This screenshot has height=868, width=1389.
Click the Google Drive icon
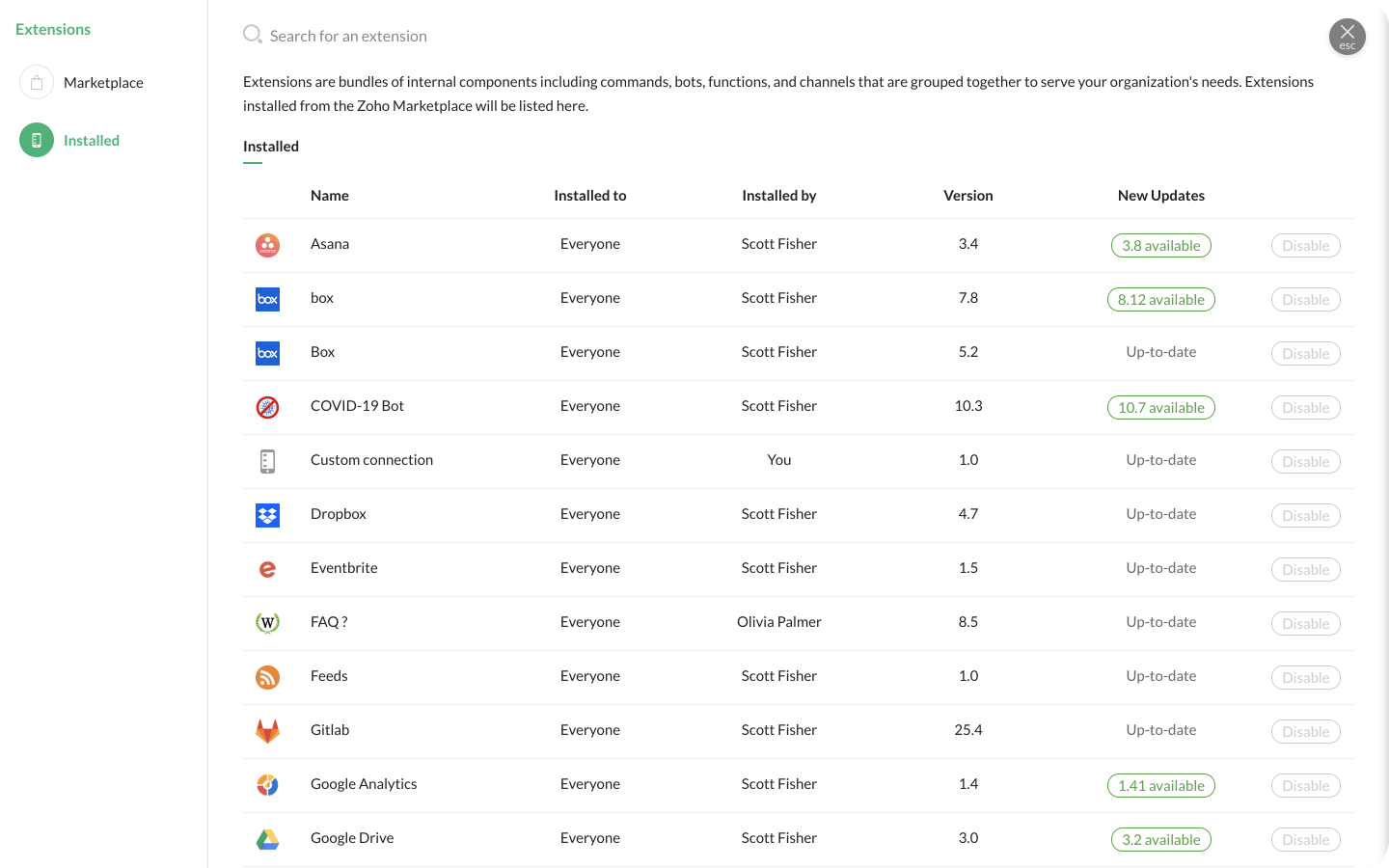click(267, 839)
